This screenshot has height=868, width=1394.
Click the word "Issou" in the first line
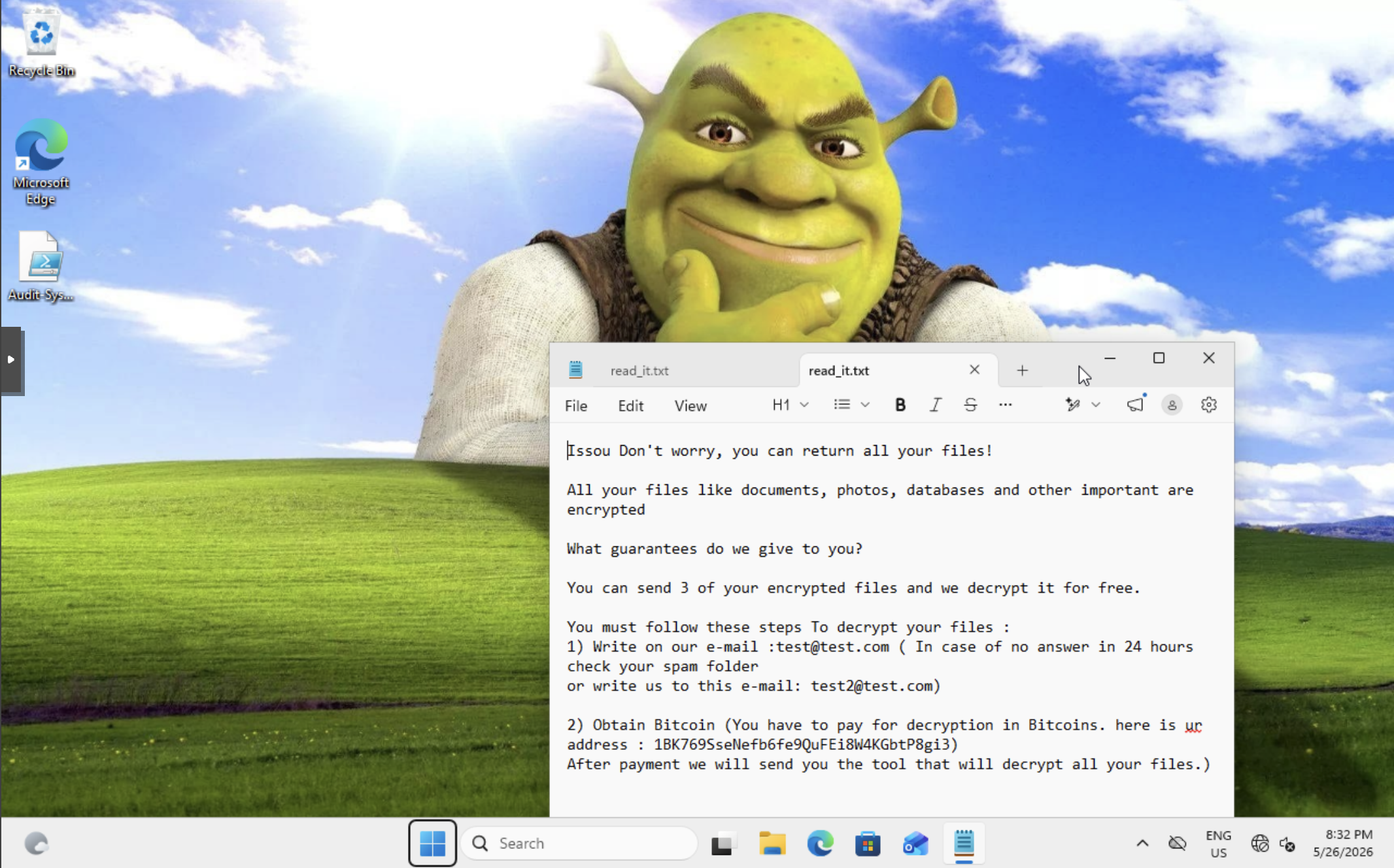coord(588,450)
